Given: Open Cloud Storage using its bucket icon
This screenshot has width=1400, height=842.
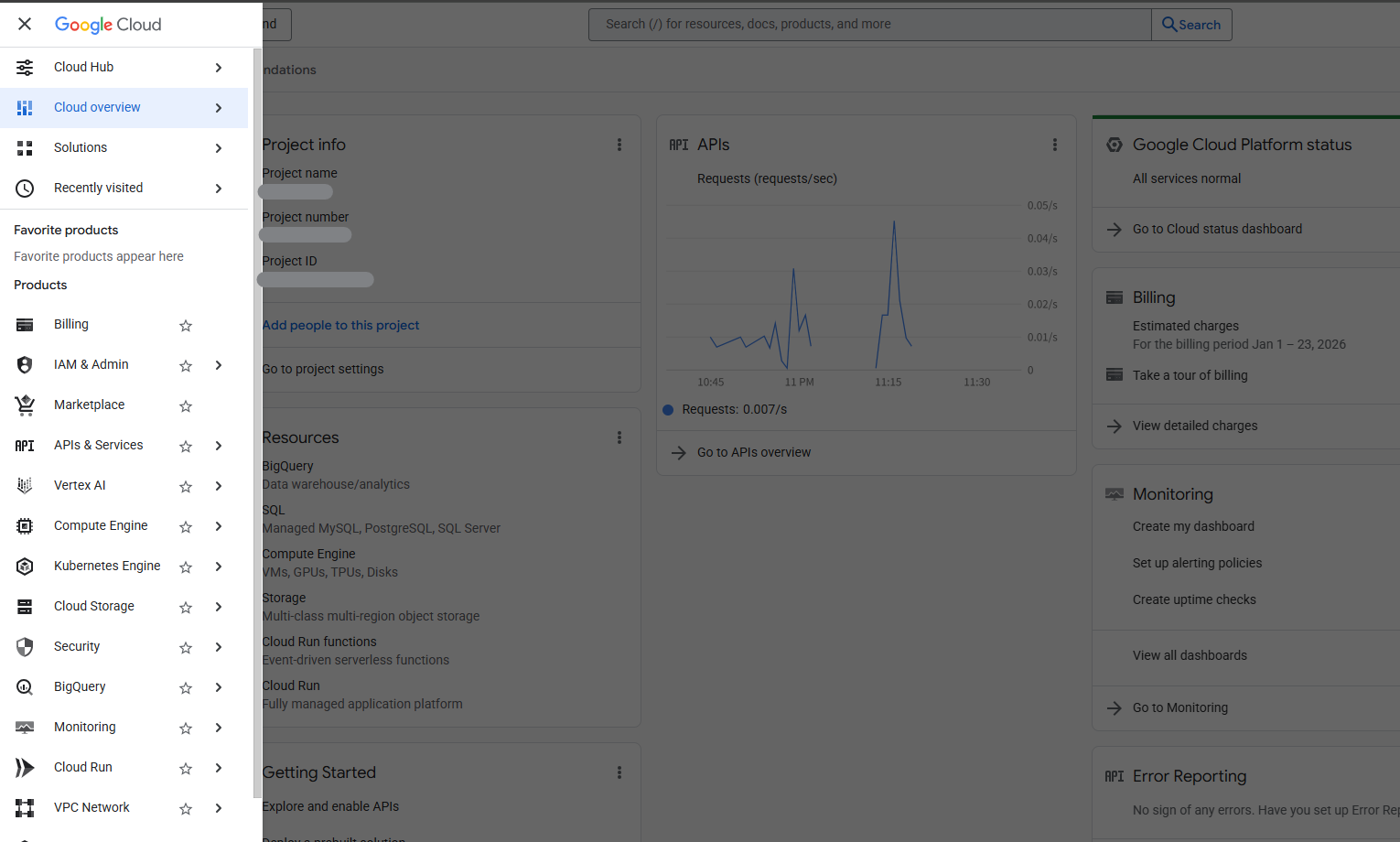Looking at the screenshot, I should 25,606.
